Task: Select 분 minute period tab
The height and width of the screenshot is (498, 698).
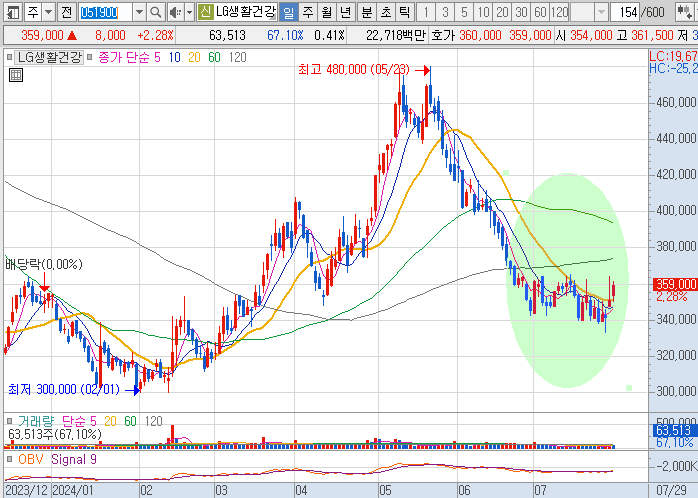Action: tap(366, 12)
